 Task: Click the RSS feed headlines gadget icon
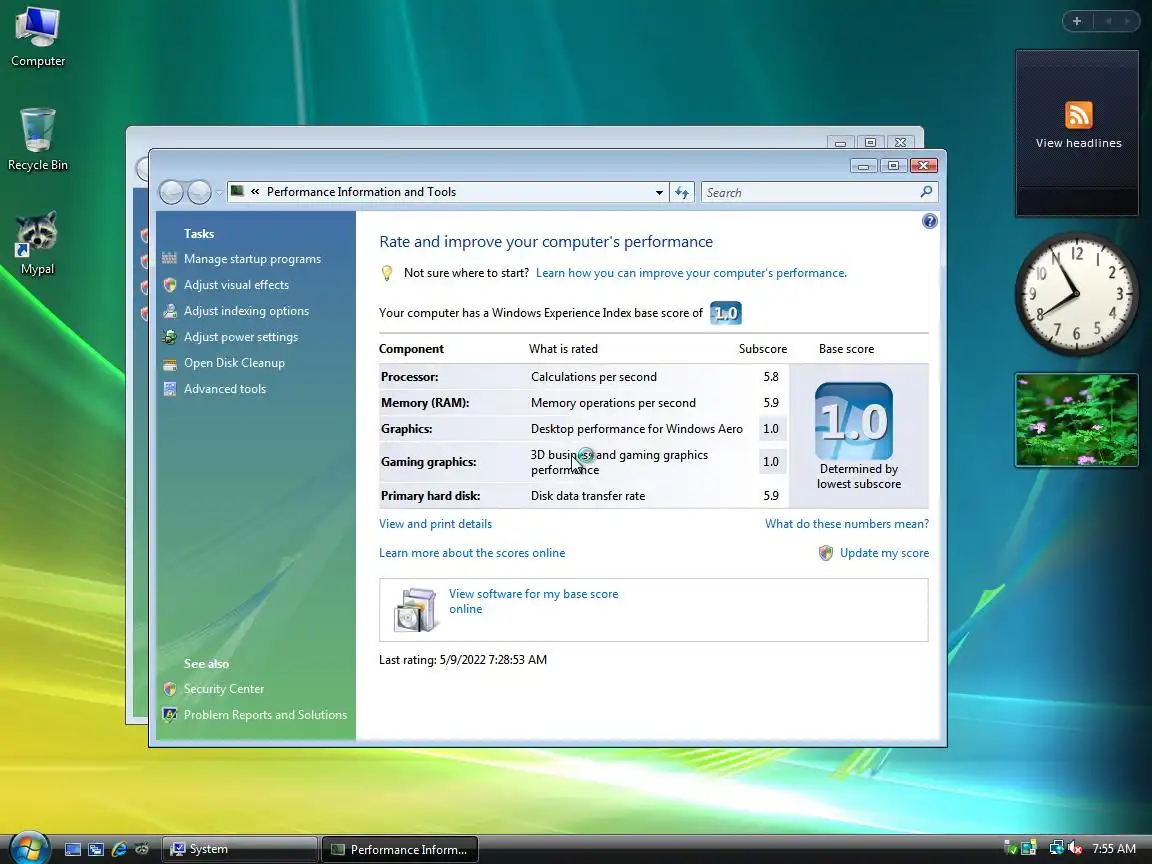1079,115
